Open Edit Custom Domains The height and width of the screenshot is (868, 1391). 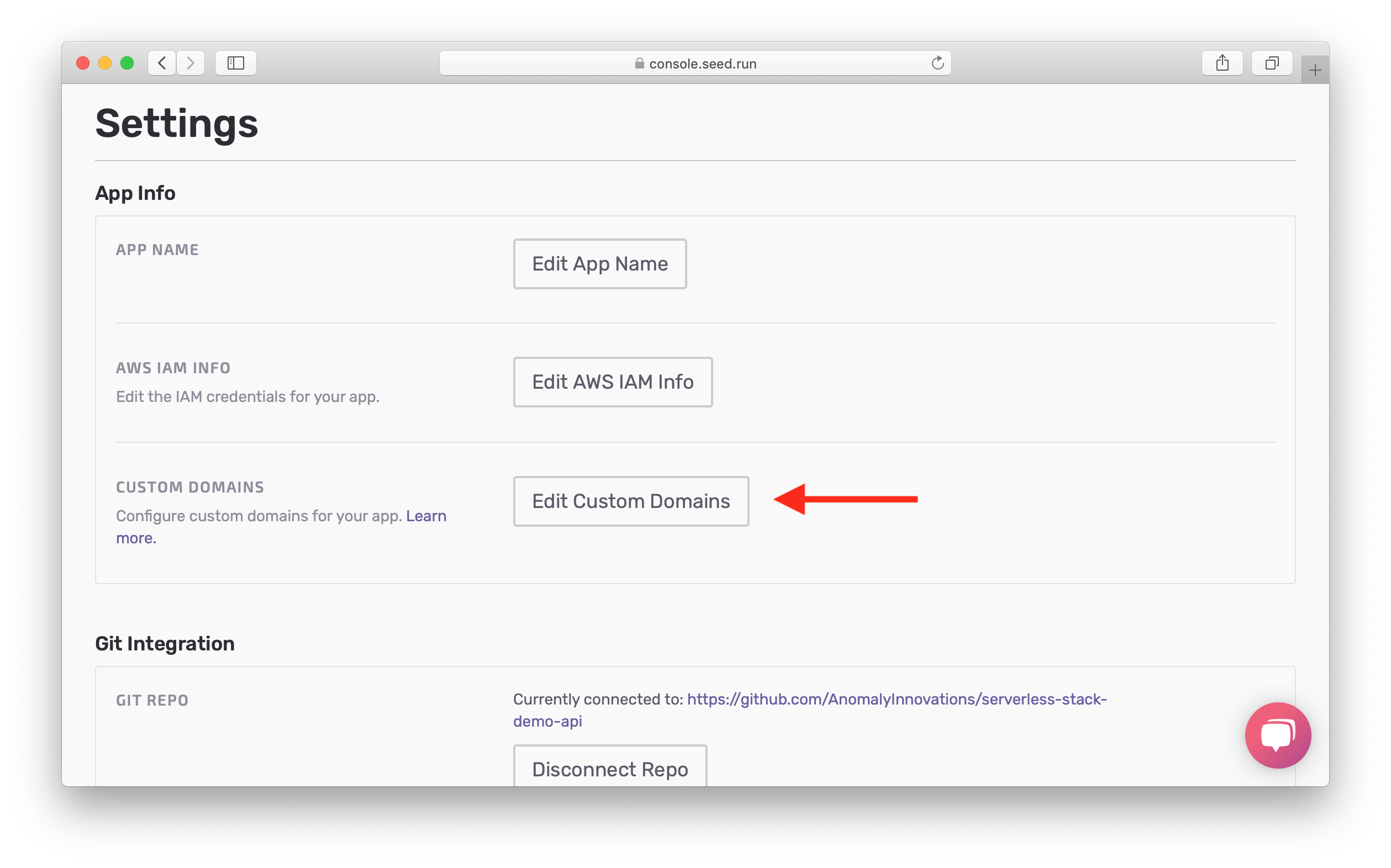click(631, 501)
